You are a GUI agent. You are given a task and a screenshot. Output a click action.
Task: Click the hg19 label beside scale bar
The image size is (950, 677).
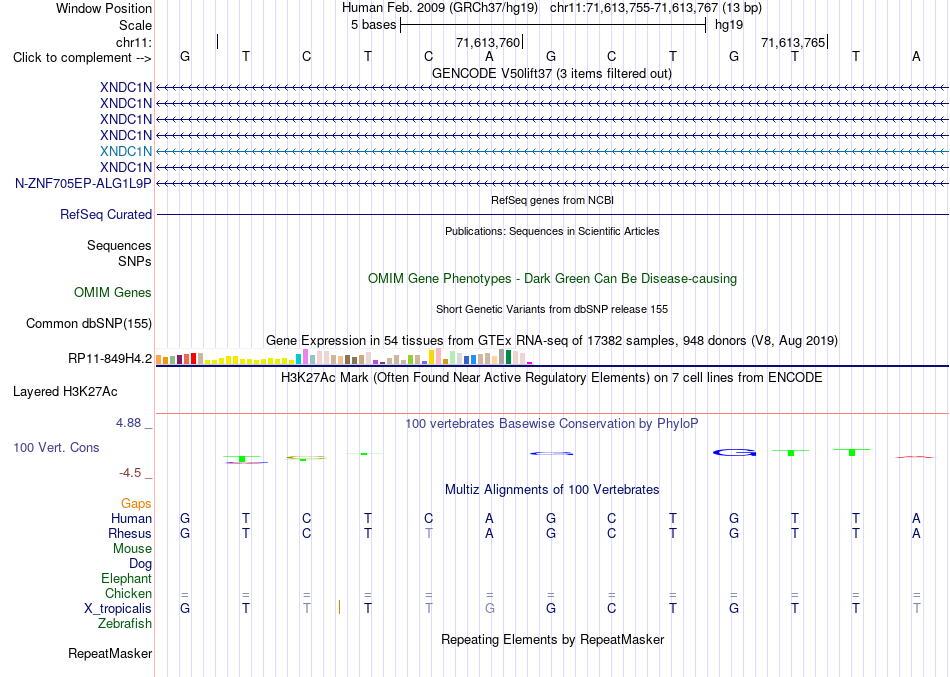(729, 25)
